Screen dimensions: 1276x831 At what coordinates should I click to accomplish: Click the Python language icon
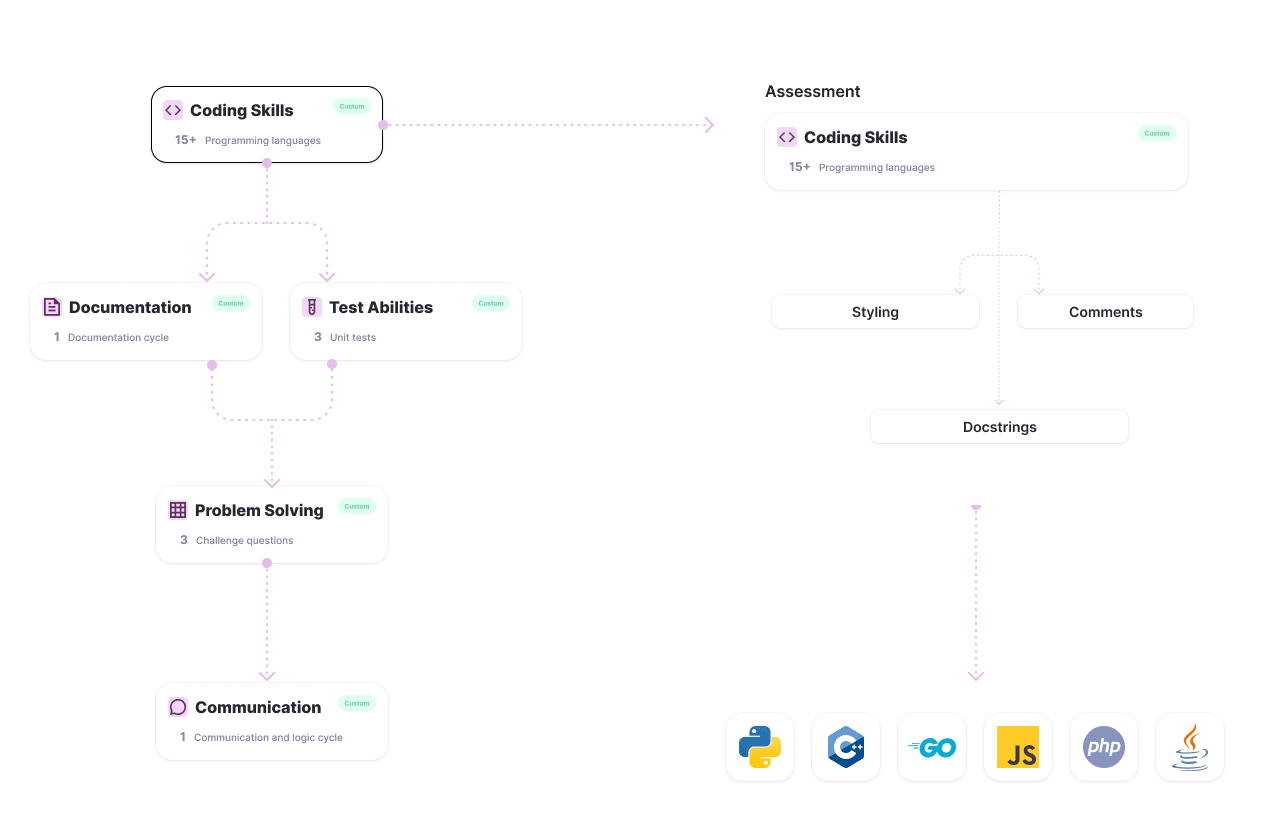tap(760, 747)
